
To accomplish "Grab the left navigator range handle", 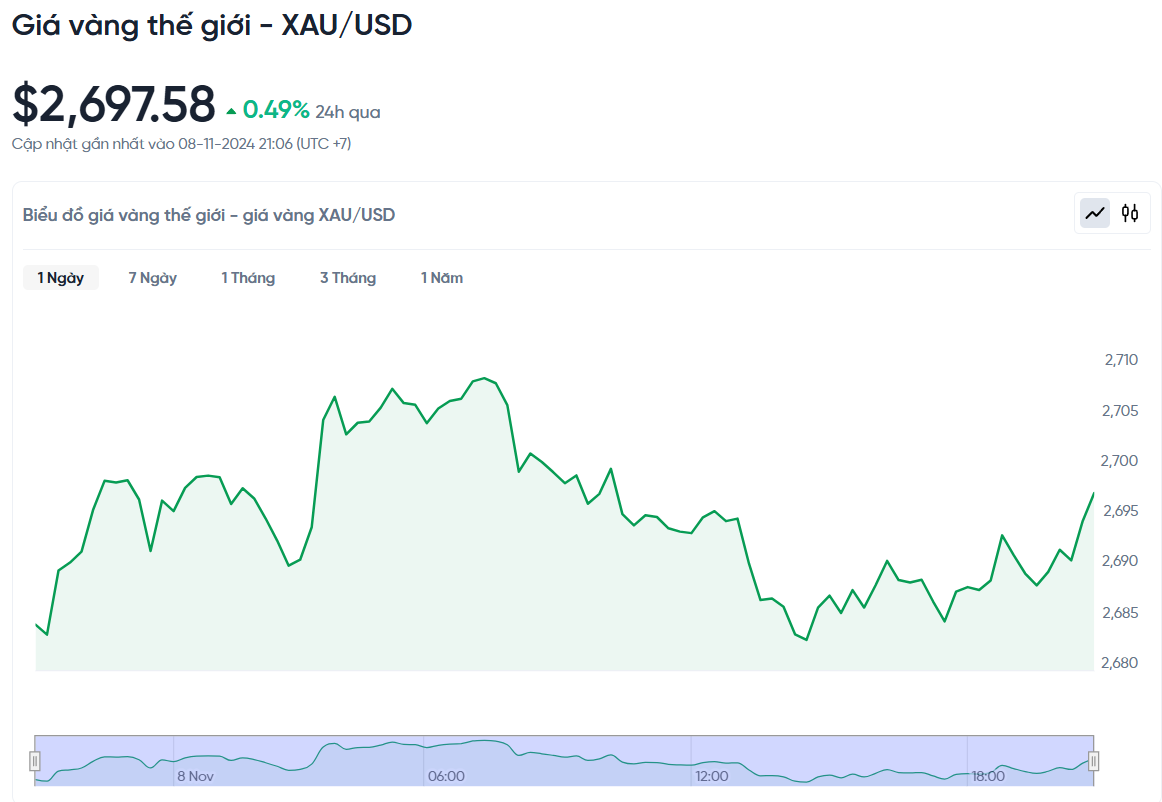I will pos(35,761).
